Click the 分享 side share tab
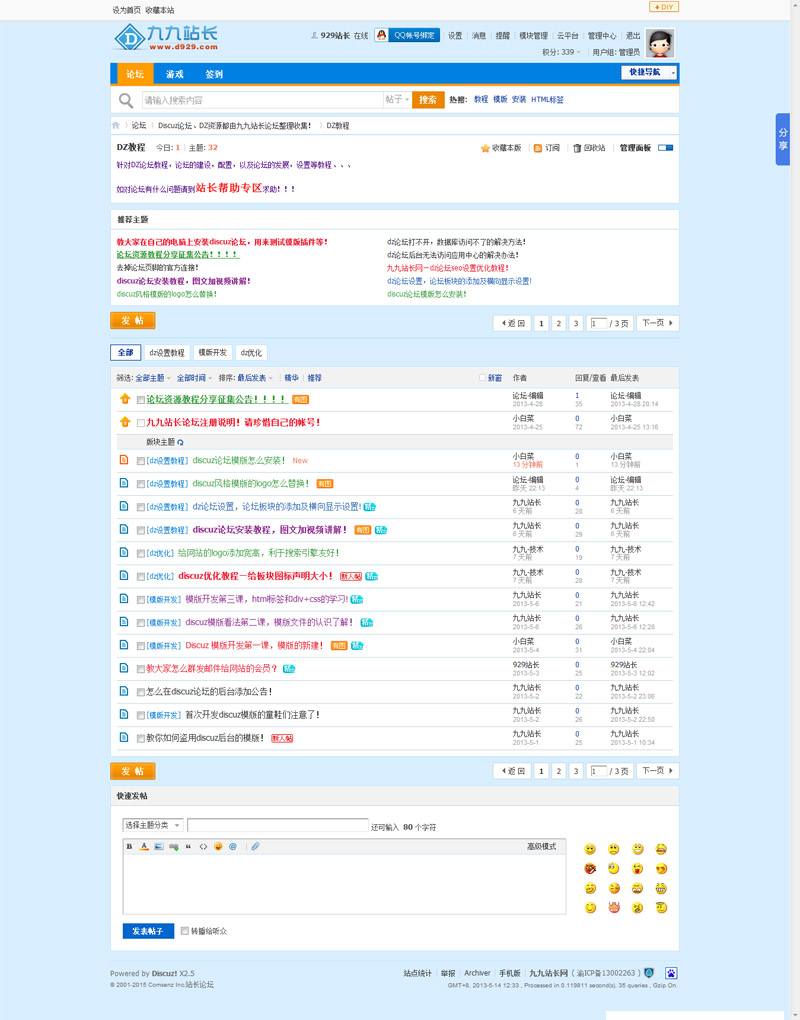Image resolution: width=800 pixels, height=1020 pixels. (782, 139)
